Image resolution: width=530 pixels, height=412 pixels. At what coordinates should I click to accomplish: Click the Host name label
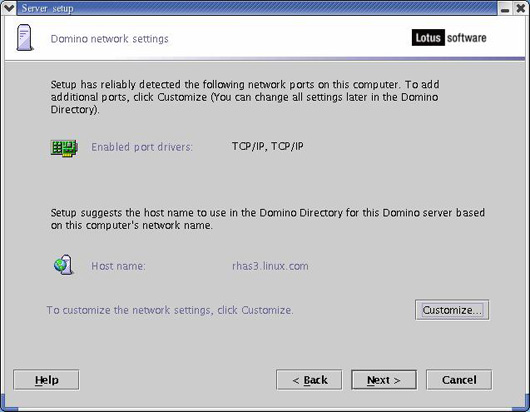point(118,266)
